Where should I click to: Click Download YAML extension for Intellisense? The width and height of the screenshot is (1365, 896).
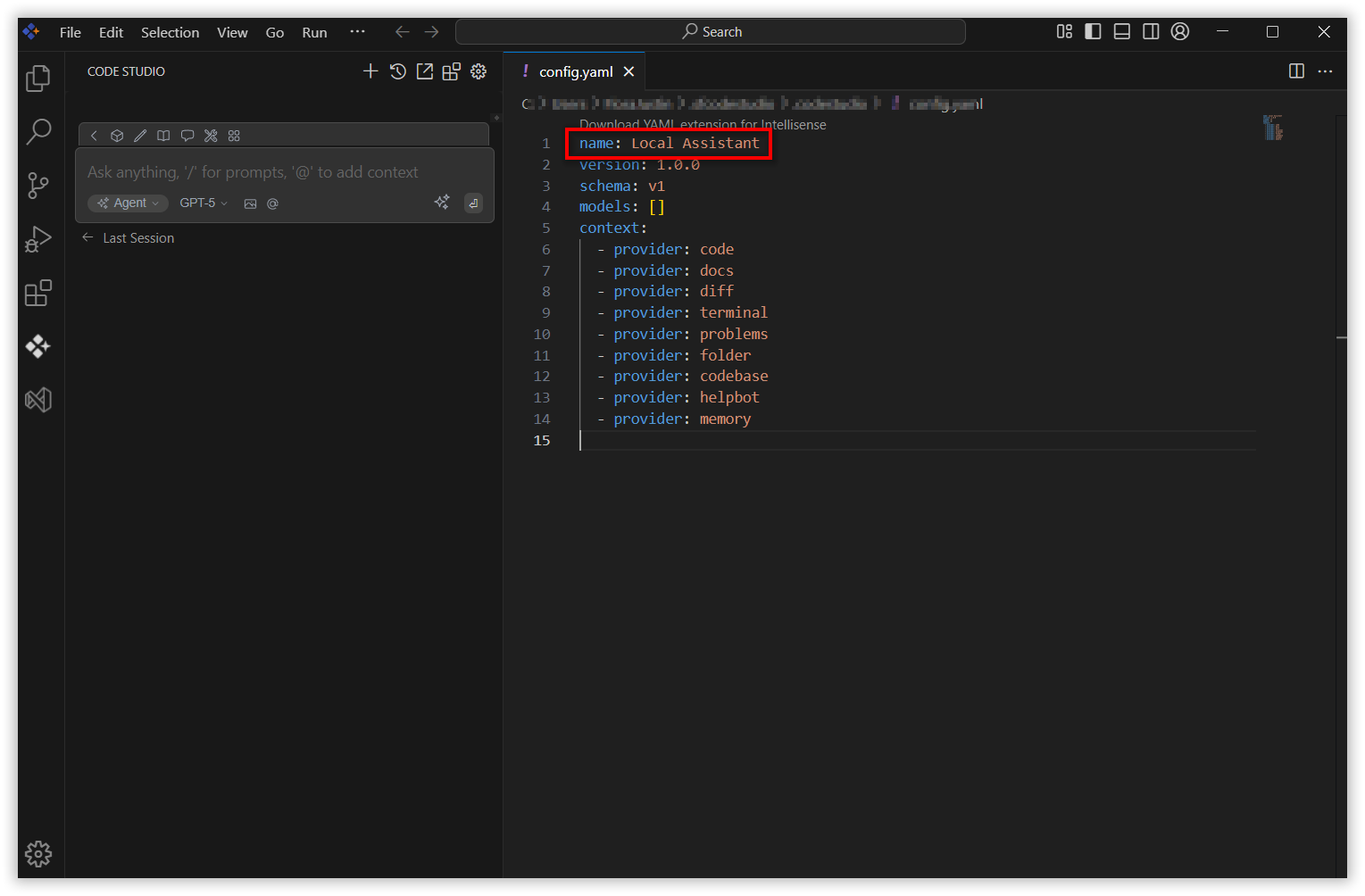coord(703,125)
